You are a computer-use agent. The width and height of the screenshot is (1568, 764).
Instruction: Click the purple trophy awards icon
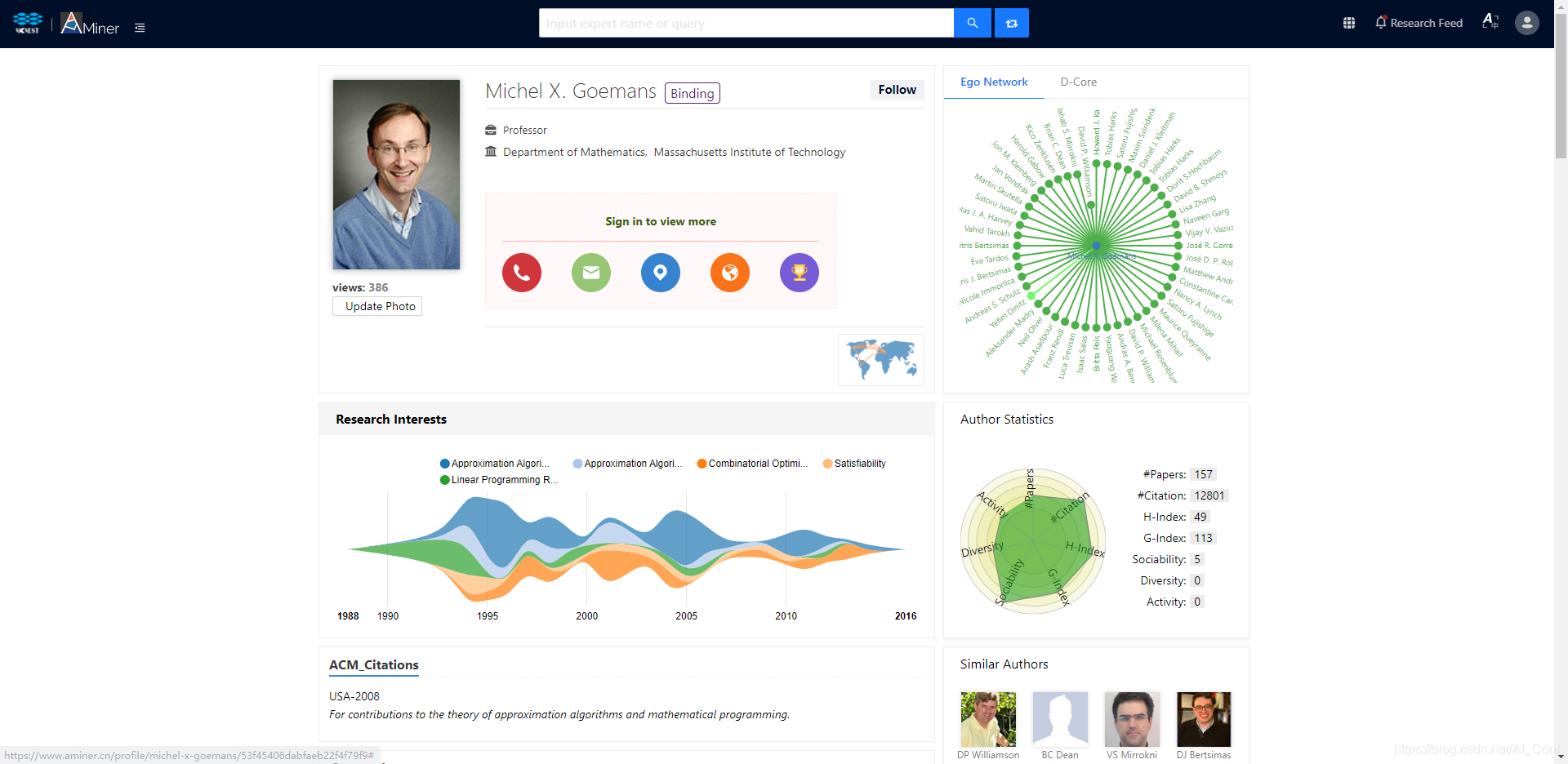click(x=800, y=273)
